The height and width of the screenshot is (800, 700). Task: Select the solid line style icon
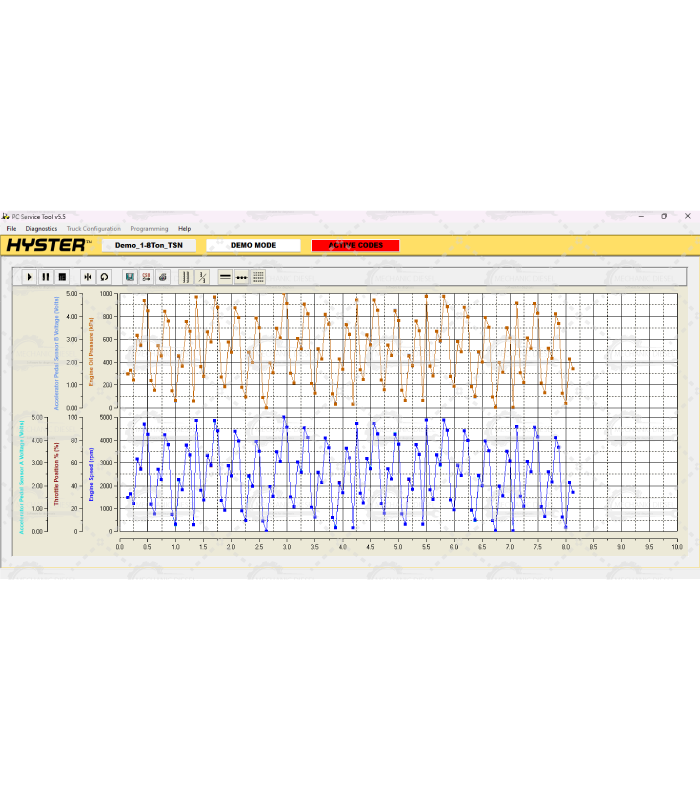click(x=226, y=276)
